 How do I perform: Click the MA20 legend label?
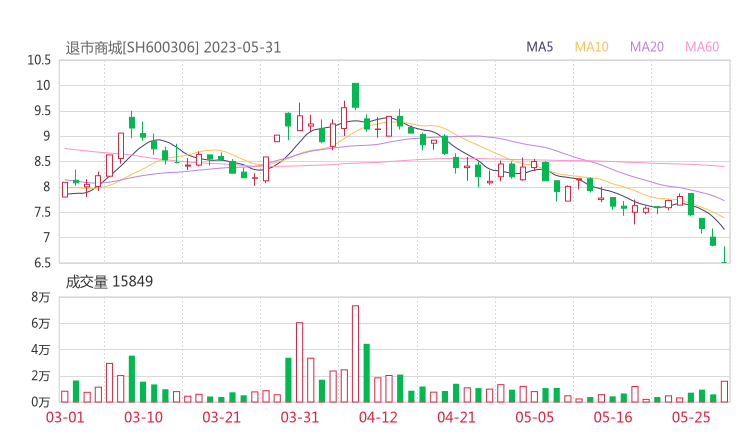coord(647,47)
